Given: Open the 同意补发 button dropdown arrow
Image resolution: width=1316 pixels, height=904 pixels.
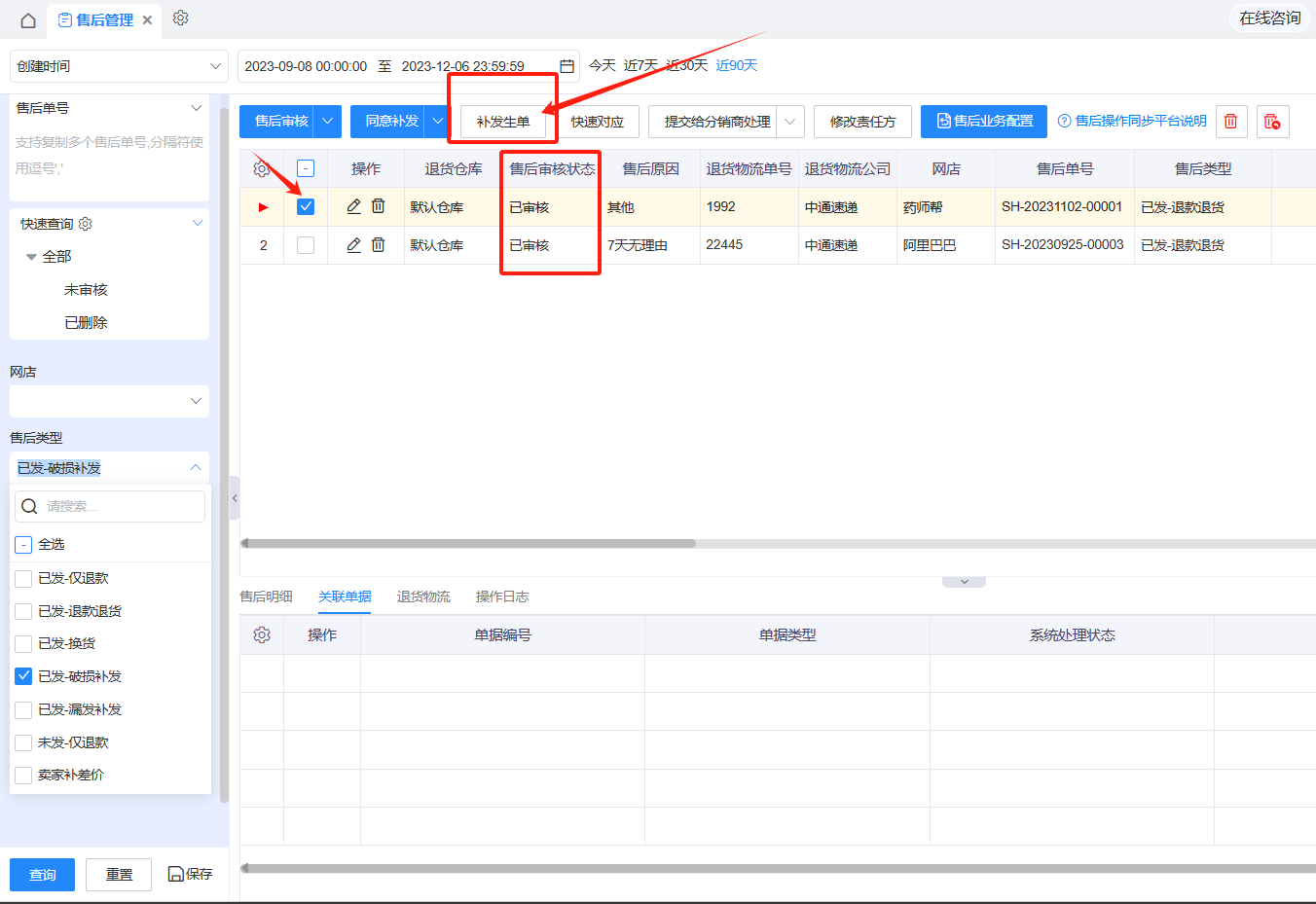Looking at the screenshot, I should pyautogui.click(x=438, y=121).
